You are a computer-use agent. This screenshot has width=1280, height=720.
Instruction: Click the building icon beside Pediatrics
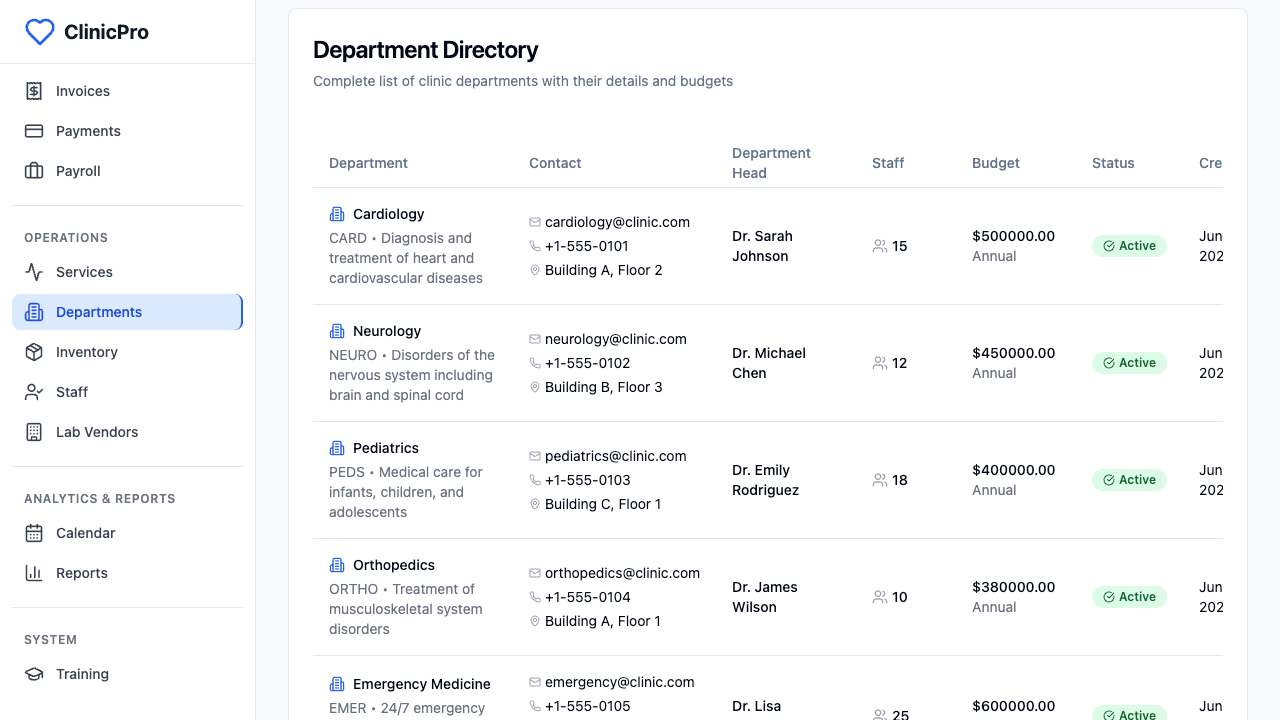(x=337, y=448)
